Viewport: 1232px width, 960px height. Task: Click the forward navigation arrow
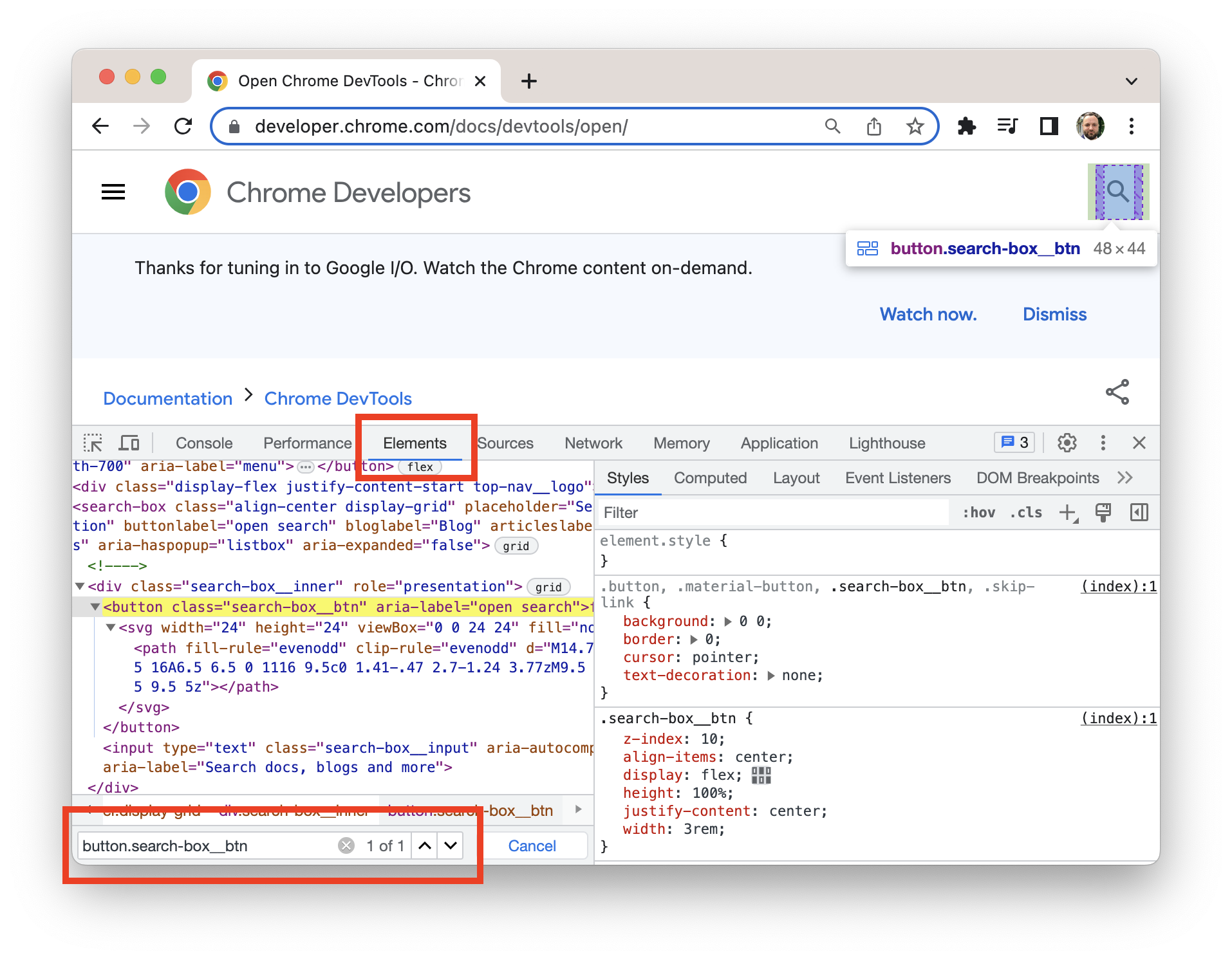tap(142, 126)
